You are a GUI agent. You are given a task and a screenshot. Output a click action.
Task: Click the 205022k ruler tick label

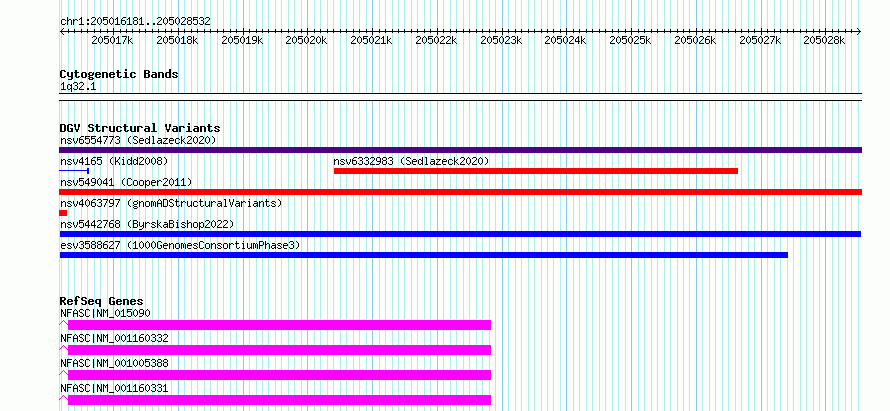click(x=436, y=40)
